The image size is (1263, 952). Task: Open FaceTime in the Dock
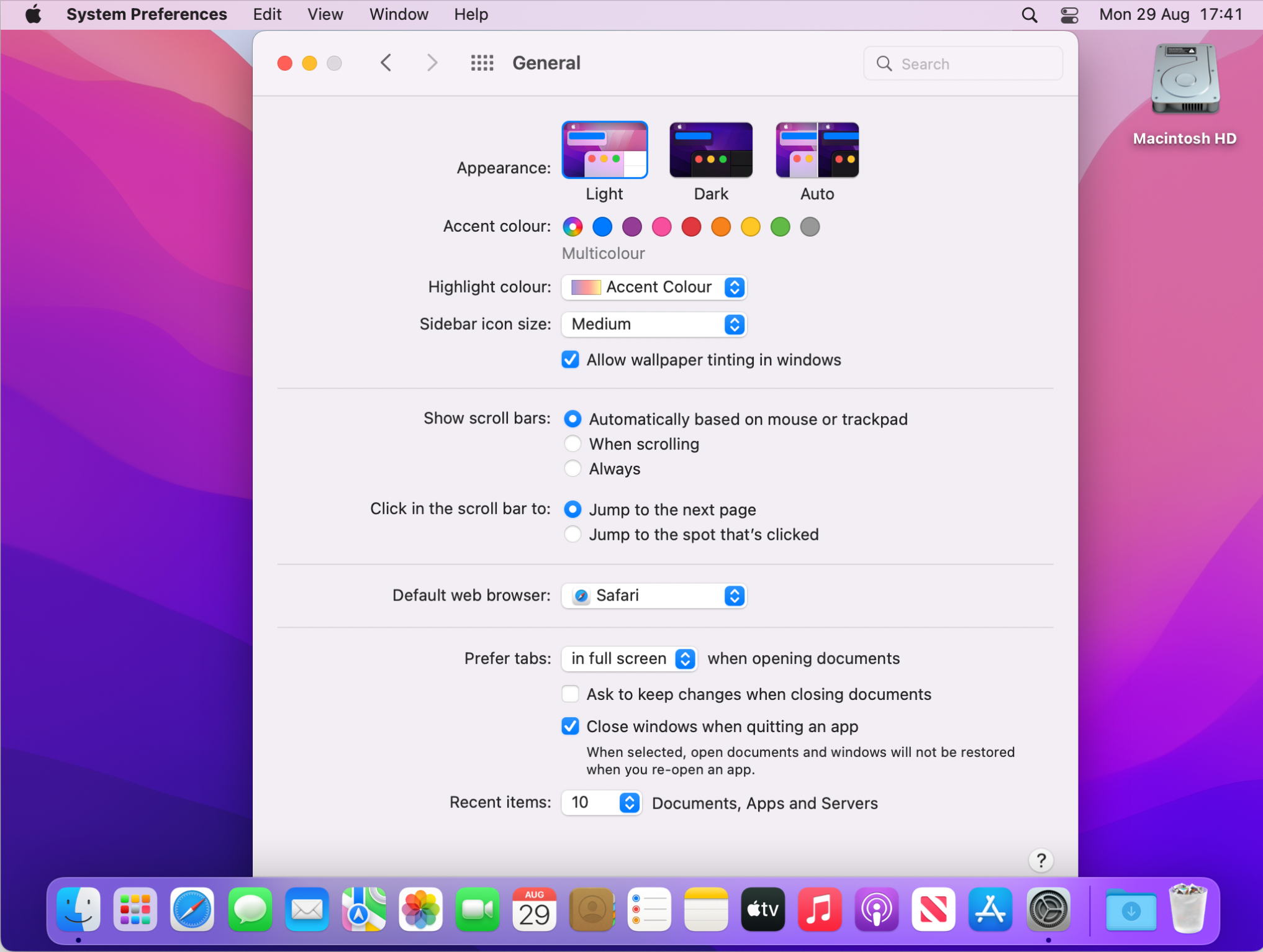pos(478,909)
